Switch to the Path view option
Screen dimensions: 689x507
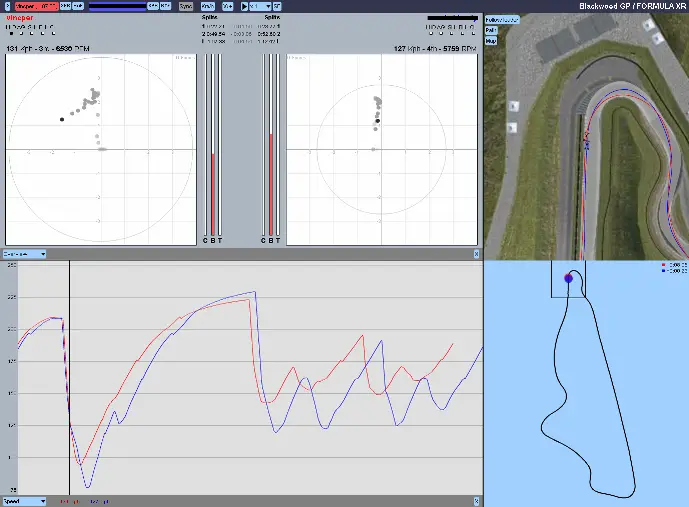492,30
